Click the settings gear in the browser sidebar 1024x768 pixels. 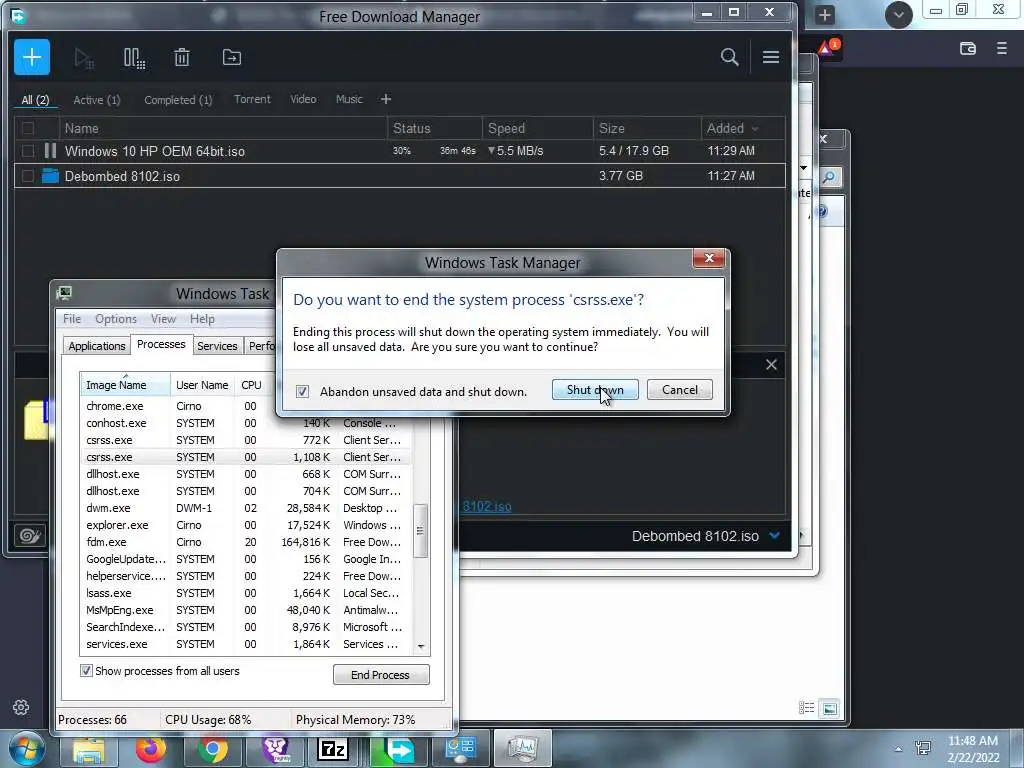pyautogui.click(x=21, y=707)
